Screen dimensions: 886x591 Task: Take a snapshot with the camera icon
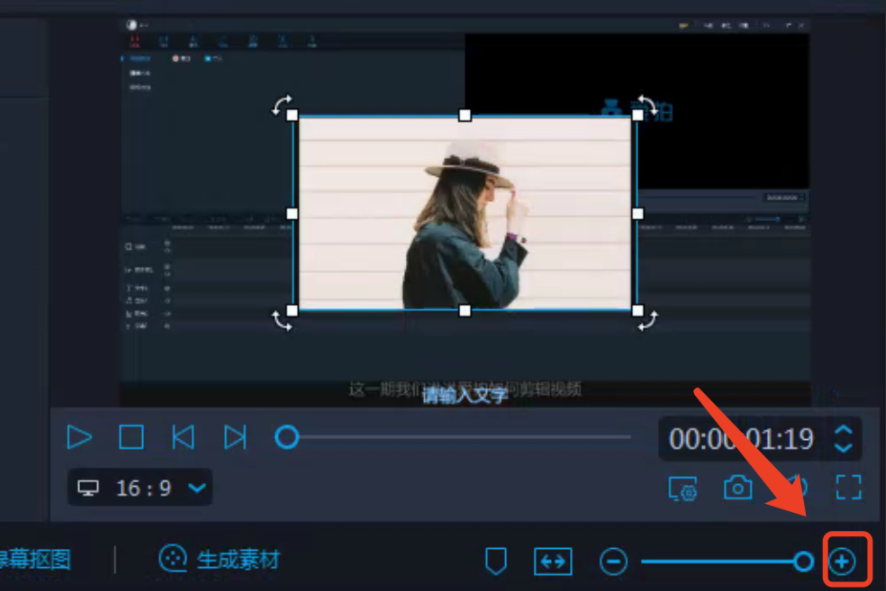tap(738, 488)
